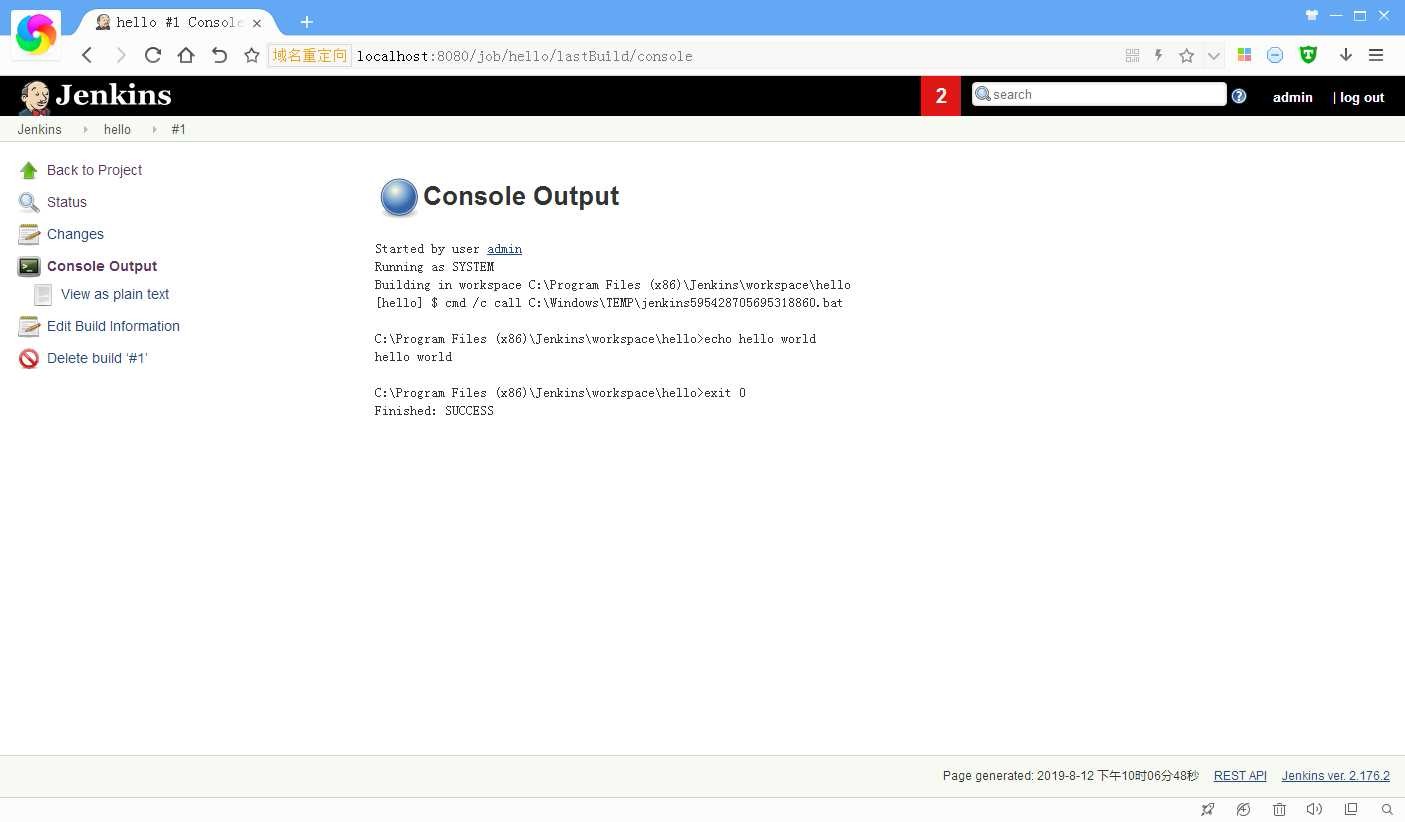Open the Changes link
The image size is (1405, 822).
75,234
